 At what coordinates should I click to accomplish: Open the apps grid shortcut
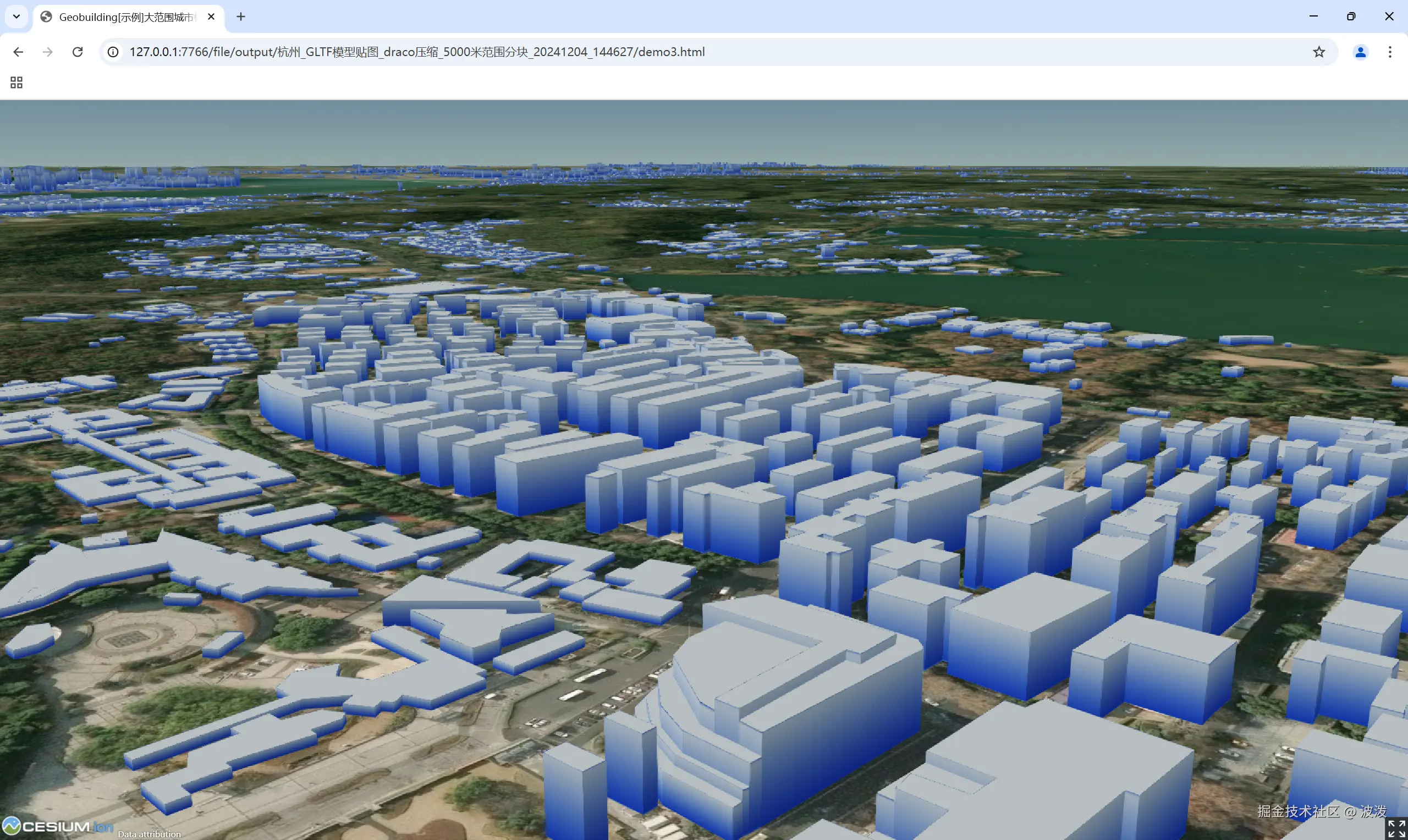pos(16,82)
